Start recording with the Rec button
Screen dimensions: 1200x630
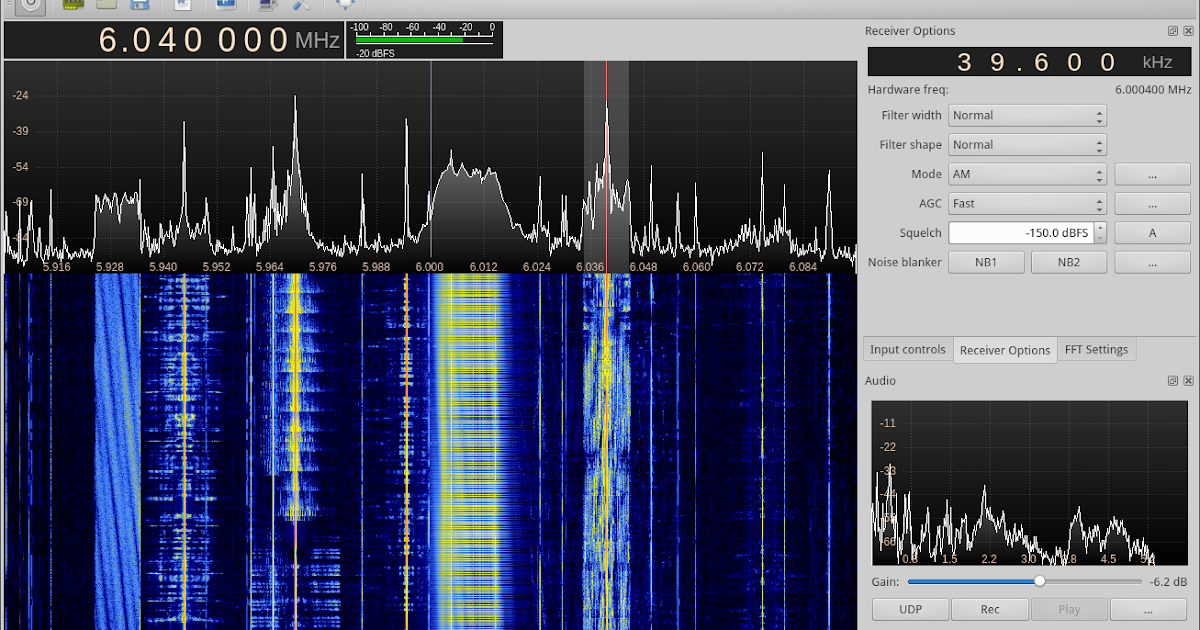990,608
